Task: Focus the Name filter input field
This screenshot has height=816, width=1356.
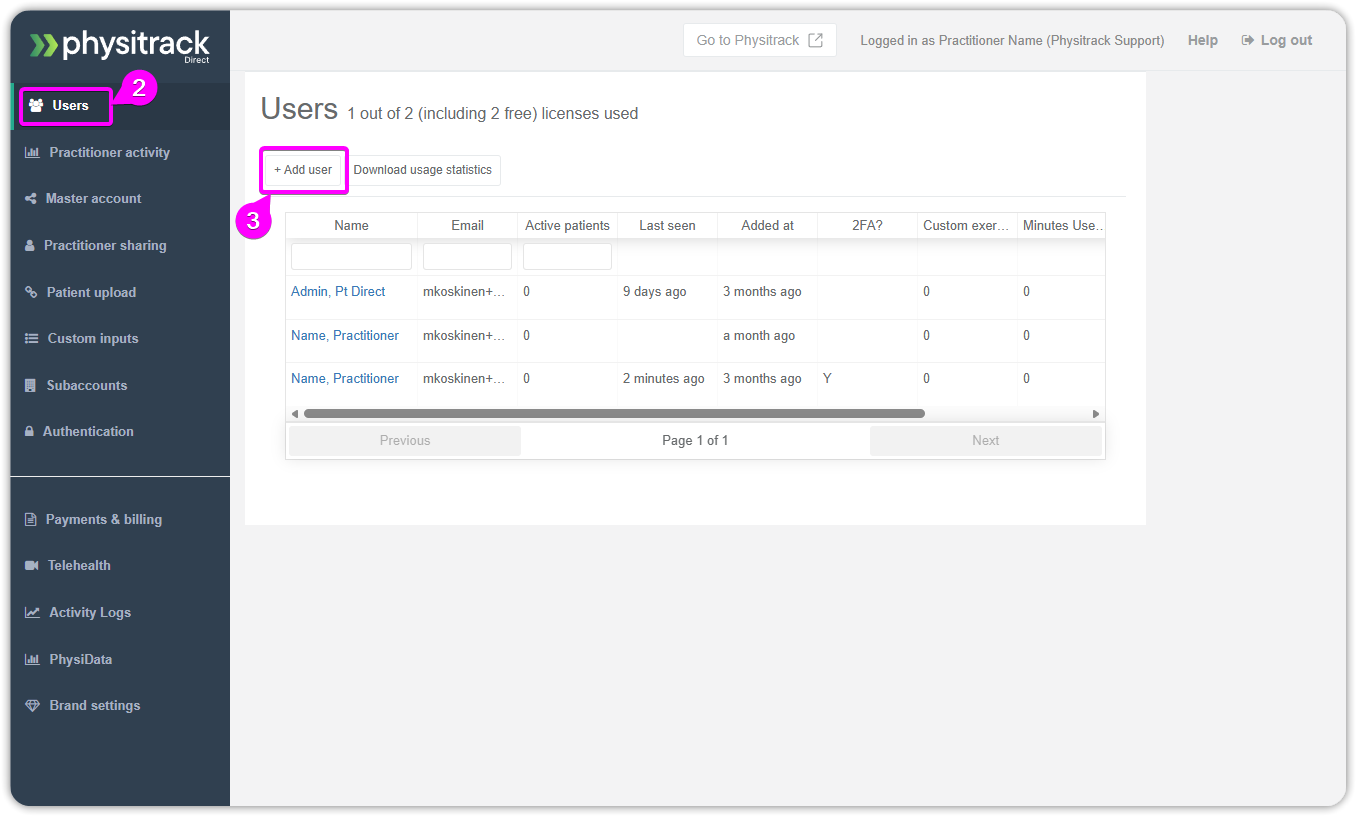Action: click(351, 256)
